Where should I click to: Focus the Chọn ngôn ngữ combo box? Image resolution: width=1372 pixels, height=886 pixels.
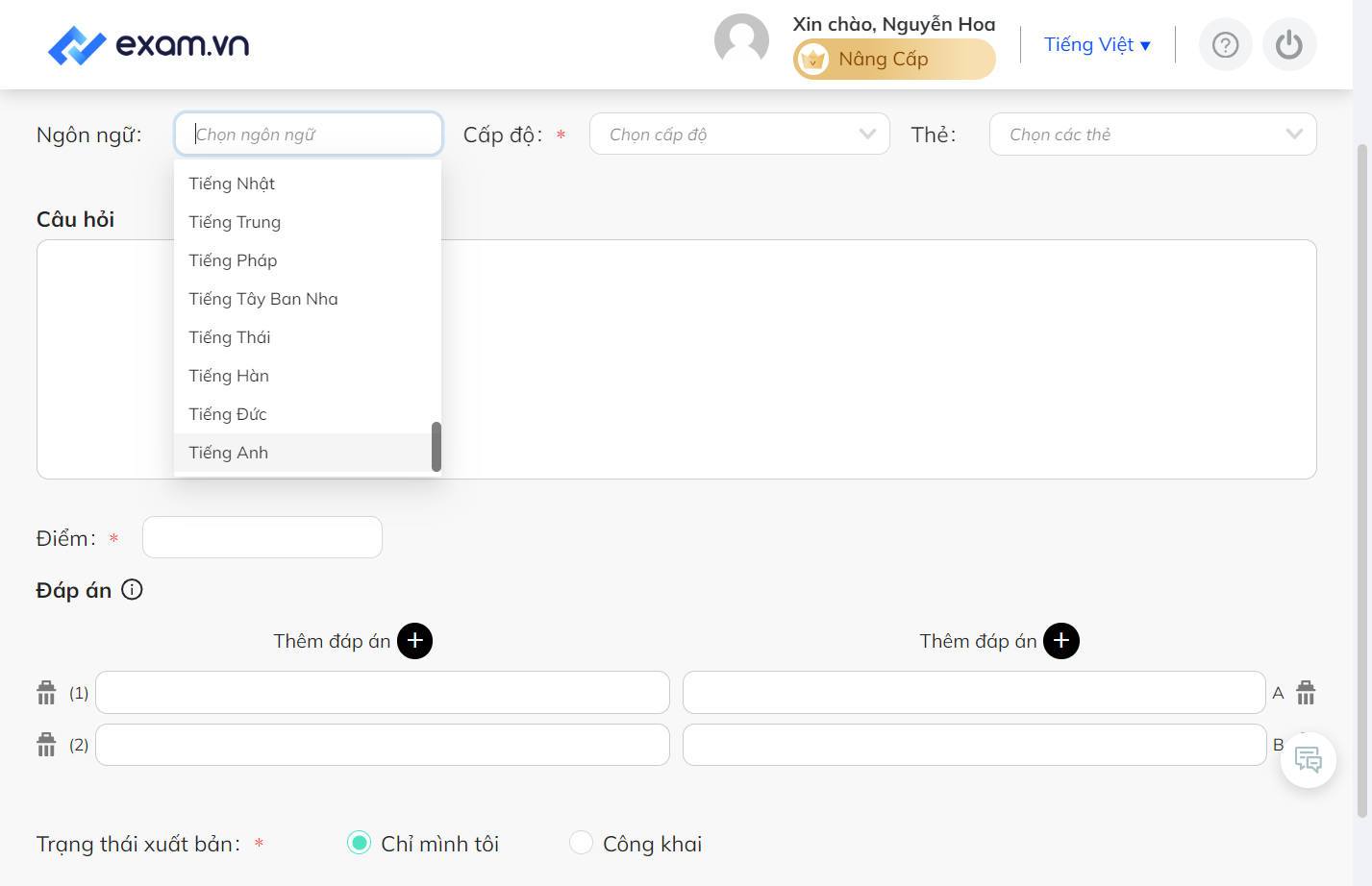click(x=309, y=134)
